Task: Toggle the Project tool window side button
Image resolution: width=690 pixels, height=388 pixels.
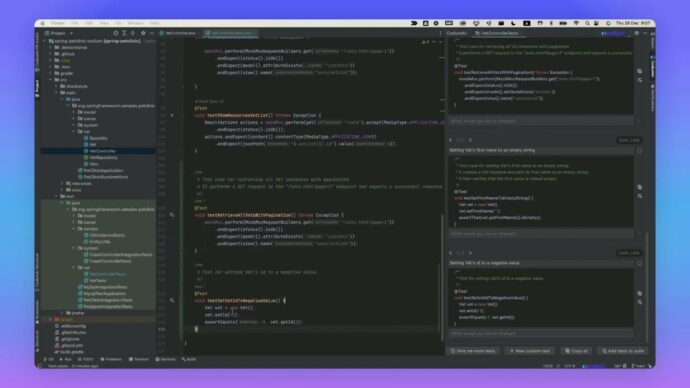Action: (x=37, y=88)
